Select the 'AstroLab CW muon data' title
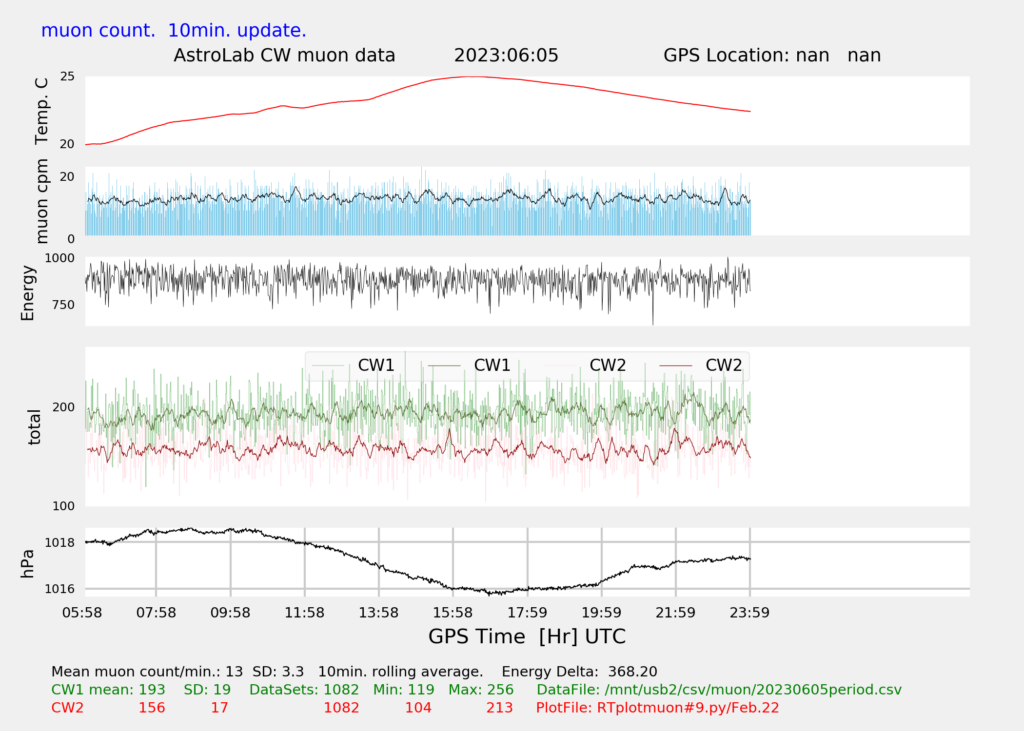Image resolution: width=1024 pixels, height=731 pixels. click(x=284, y=56)
